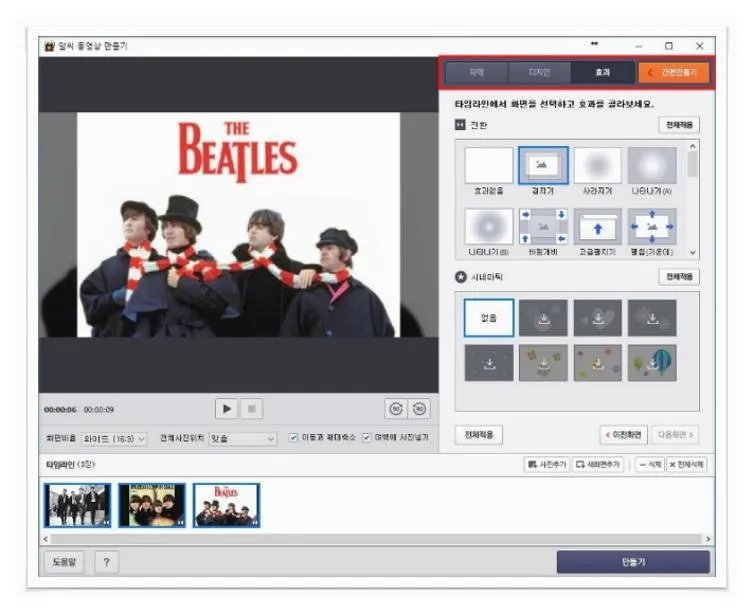Click timeline scrollbar left arrow
The width and height of the screenshot is (754, 614).
[46, 539]
